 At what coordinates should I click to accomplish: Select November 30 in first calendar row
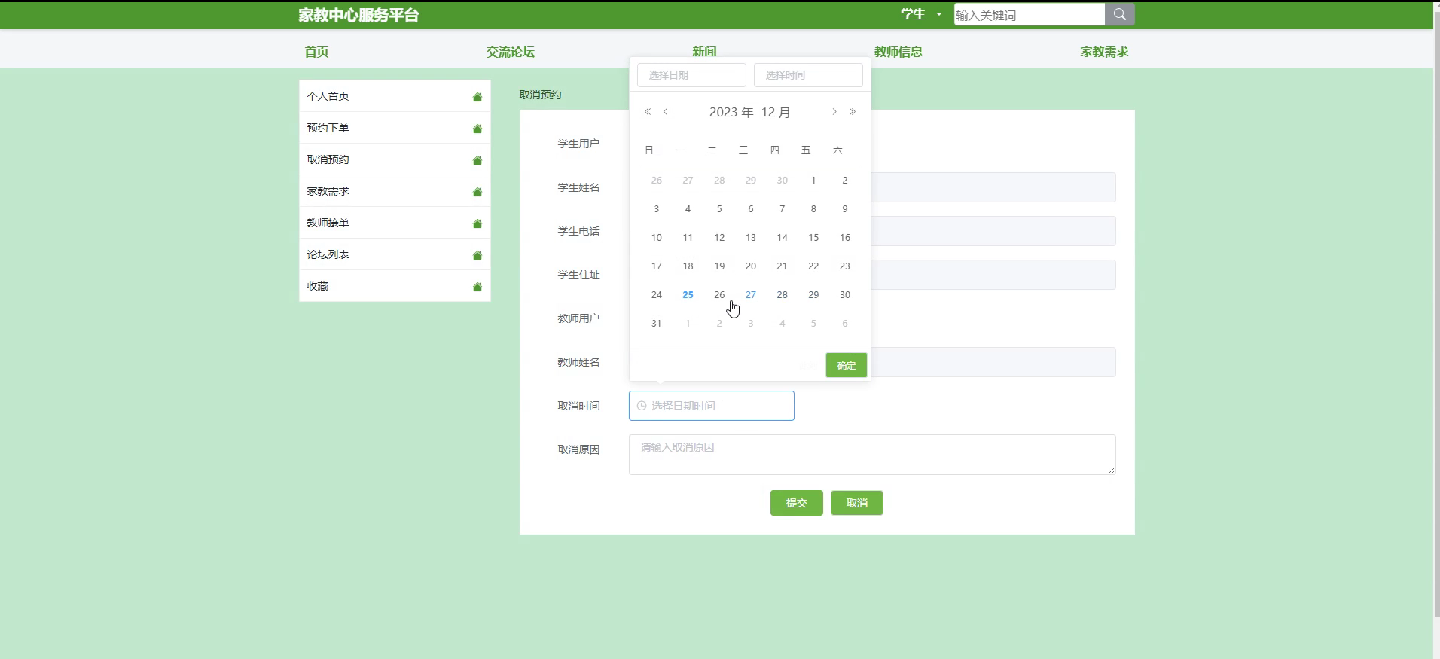(782, 180)
